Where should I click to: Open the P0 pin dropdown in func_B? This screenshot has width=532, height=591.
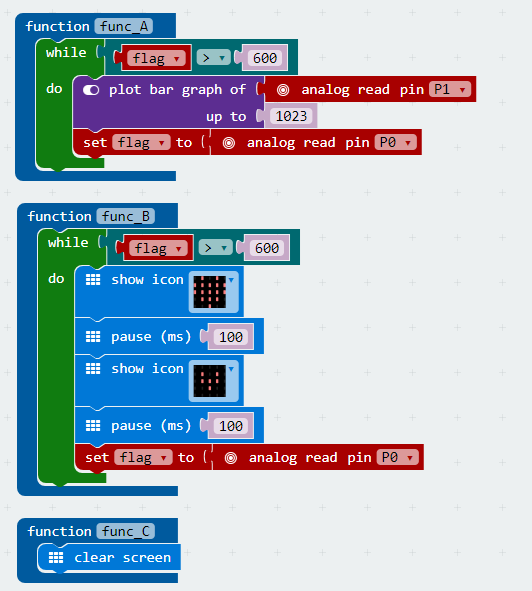(397, 458)
